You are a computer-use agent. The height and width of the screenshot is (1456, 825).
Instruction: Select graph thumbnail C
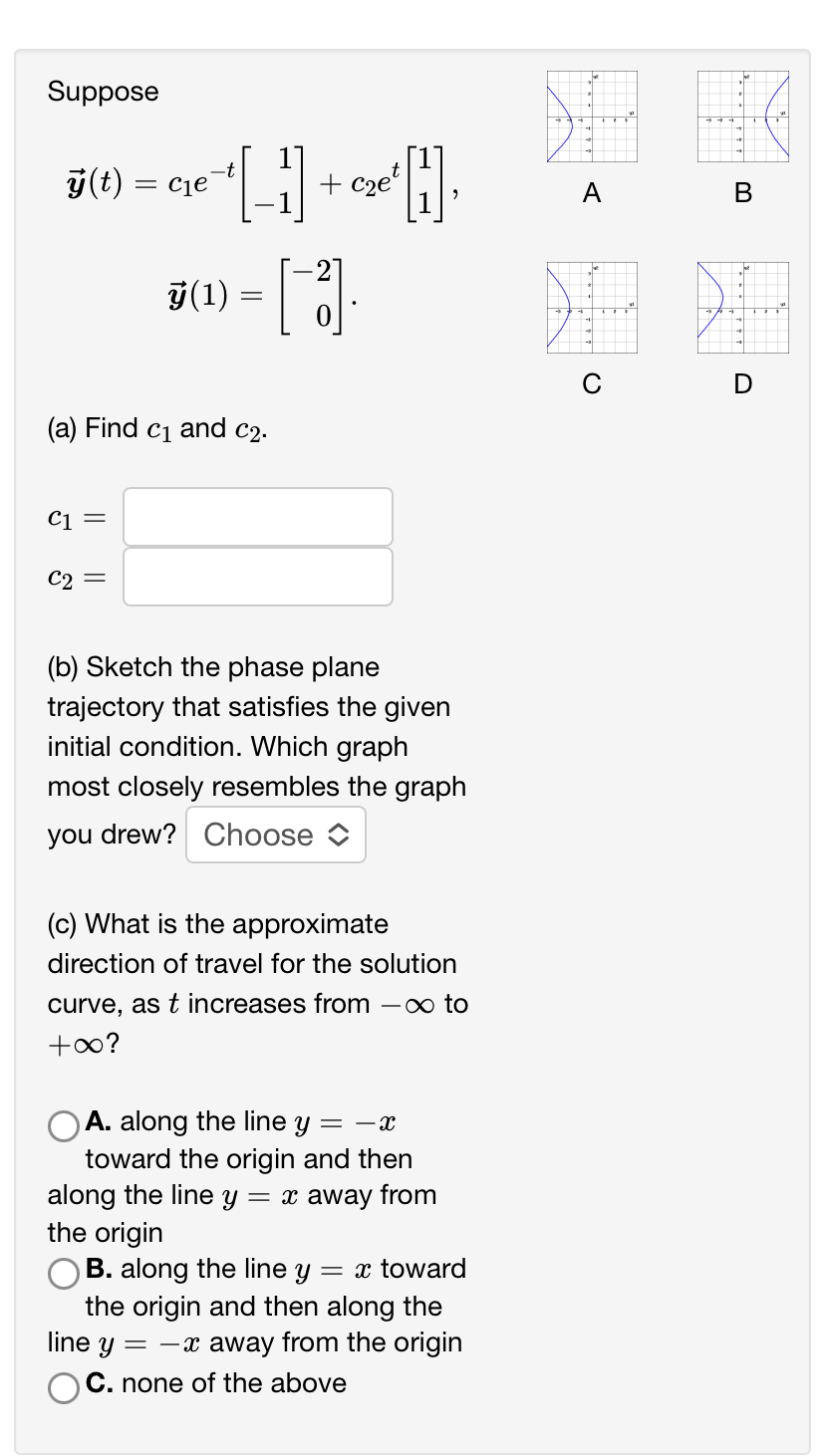(592, 308)
